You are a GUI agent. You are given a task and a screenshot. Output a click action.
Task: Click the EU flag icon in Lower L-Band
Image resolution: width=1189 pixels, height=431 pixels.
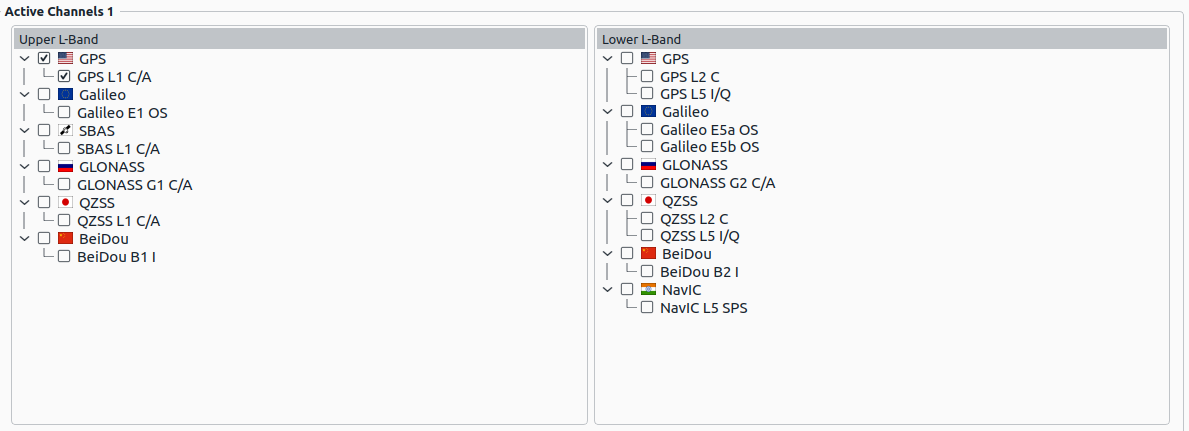(648, 112)
